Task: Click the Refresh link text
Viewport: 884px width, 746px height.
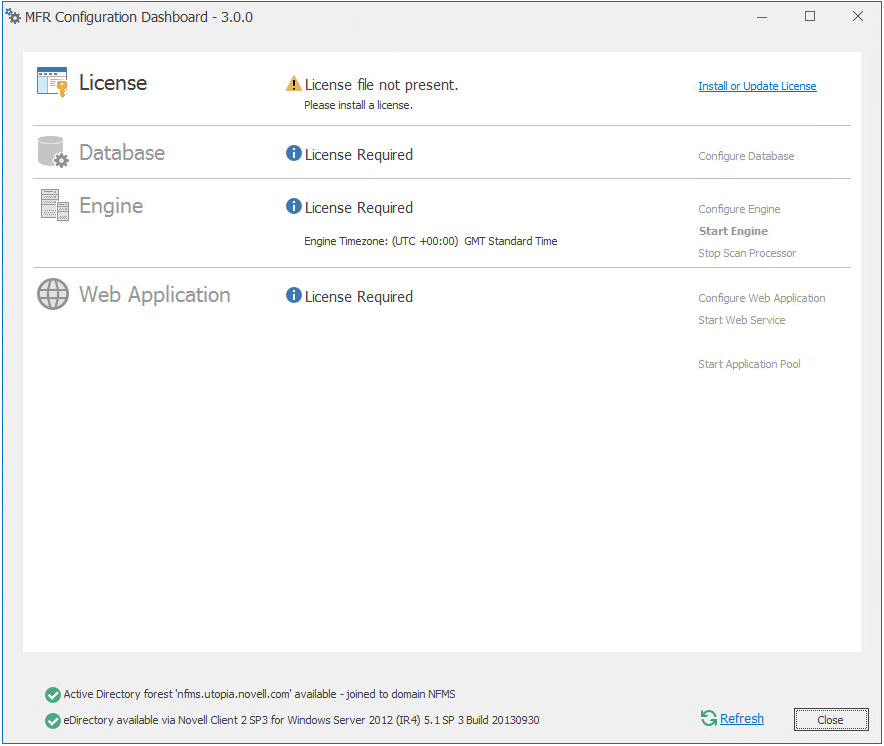Action: 741,719
